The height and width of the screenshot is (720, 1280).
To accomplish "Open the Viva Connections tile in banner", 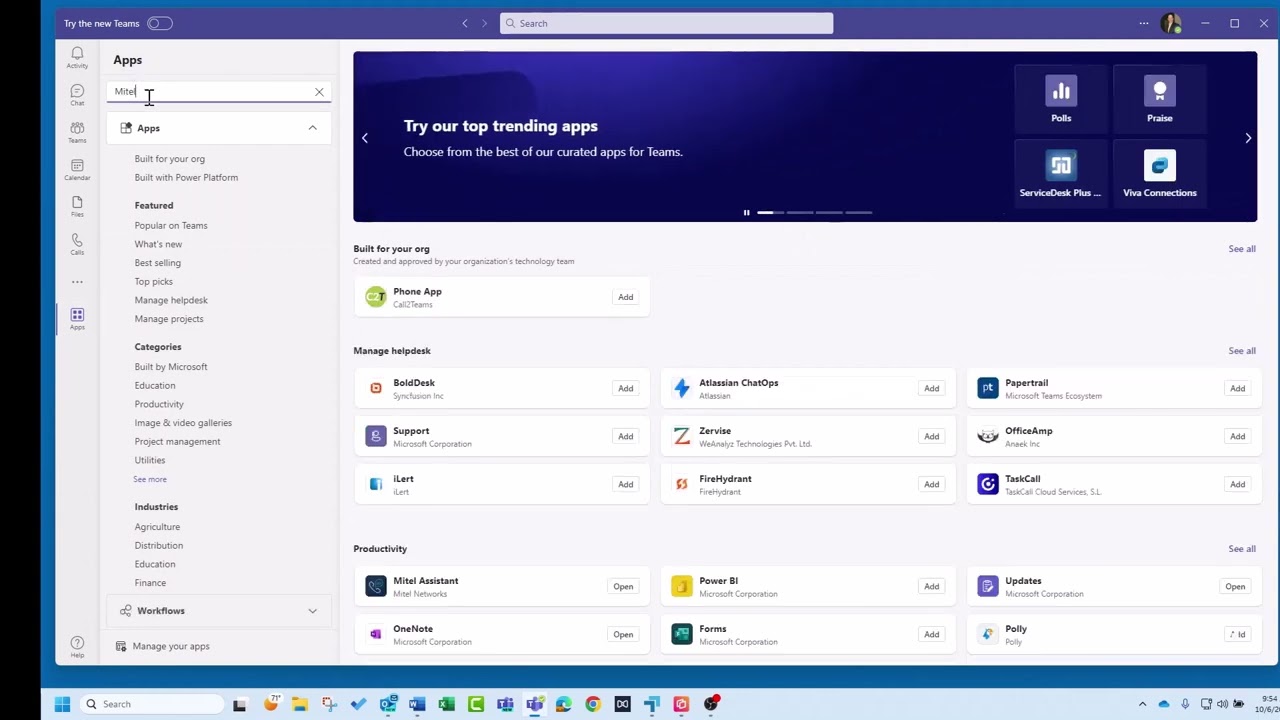I will (x=1160, y=175).
